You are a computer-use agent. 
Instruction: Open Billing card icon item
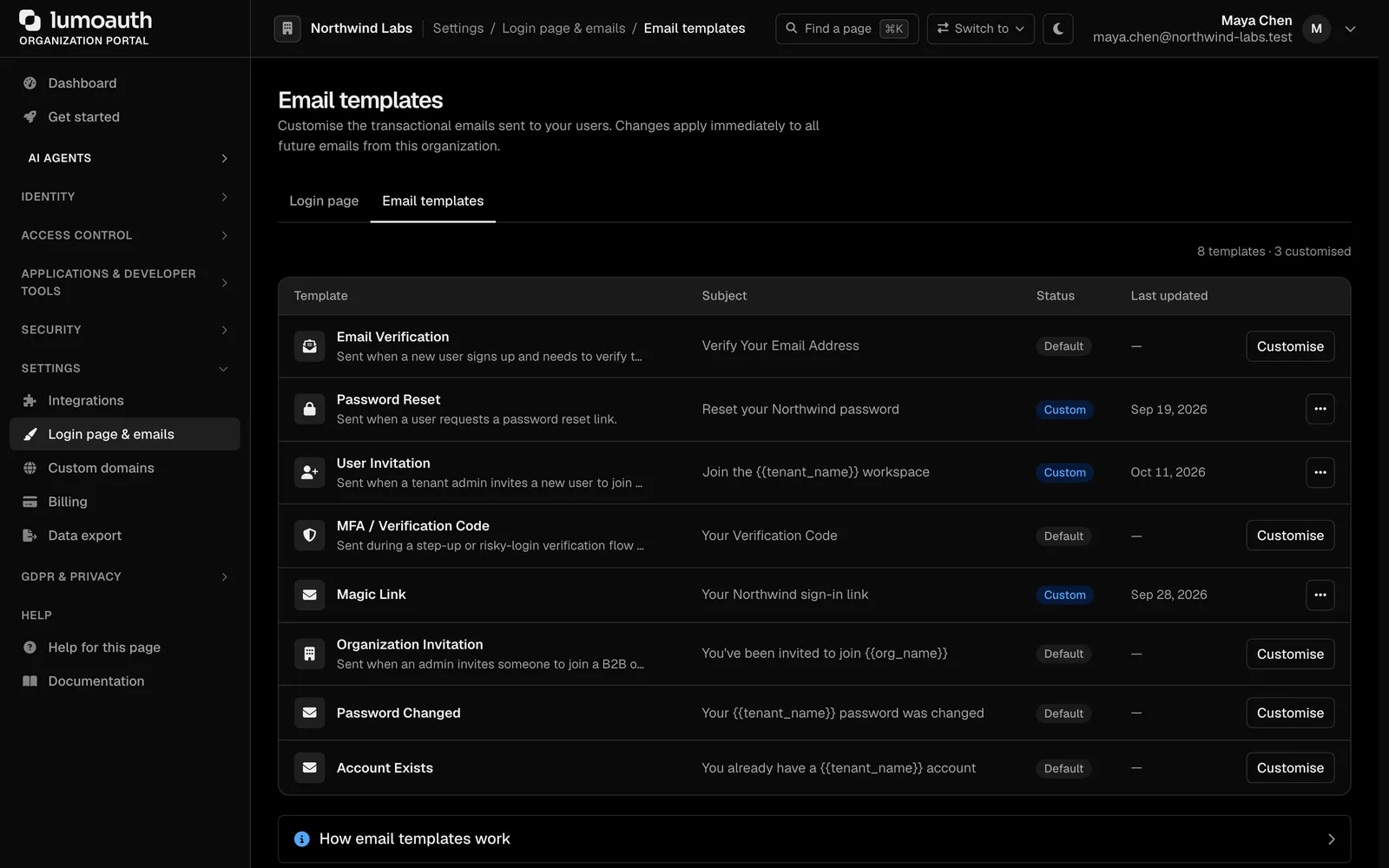pyautogui.click(x=125, y=502)
